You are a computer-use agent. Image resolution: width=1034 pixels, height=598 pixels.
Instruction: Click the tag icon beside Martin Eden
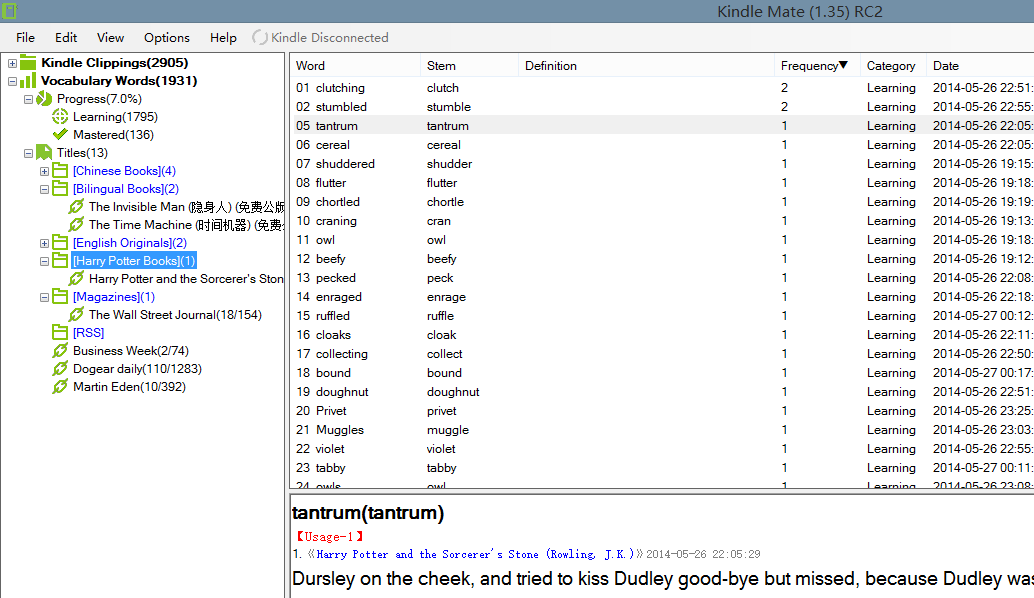pos(60,386)
